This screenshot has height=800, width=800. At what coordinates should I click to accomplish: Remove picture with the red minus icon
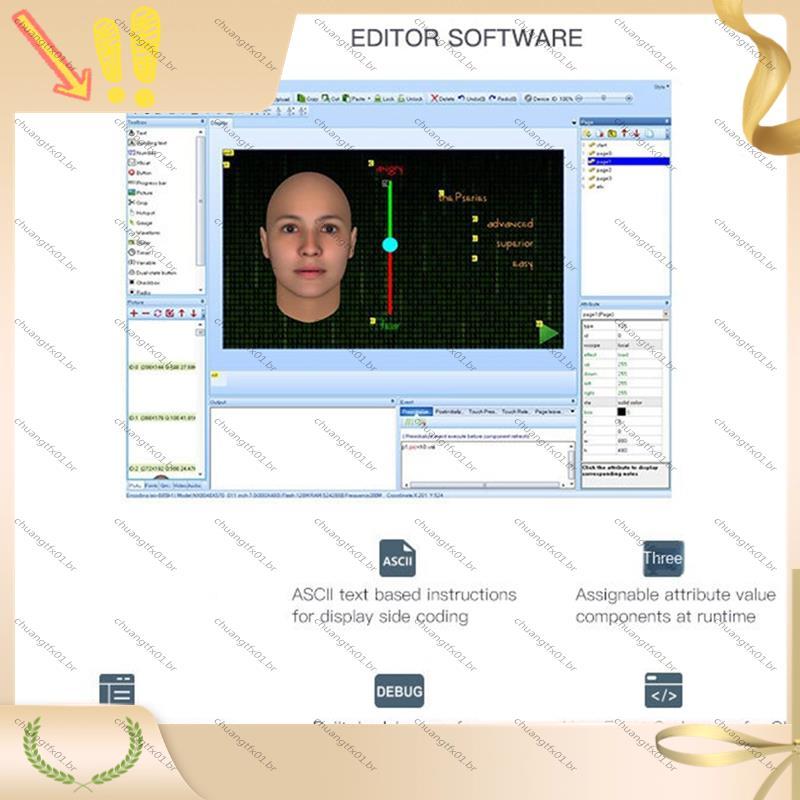tap(145, 313)
